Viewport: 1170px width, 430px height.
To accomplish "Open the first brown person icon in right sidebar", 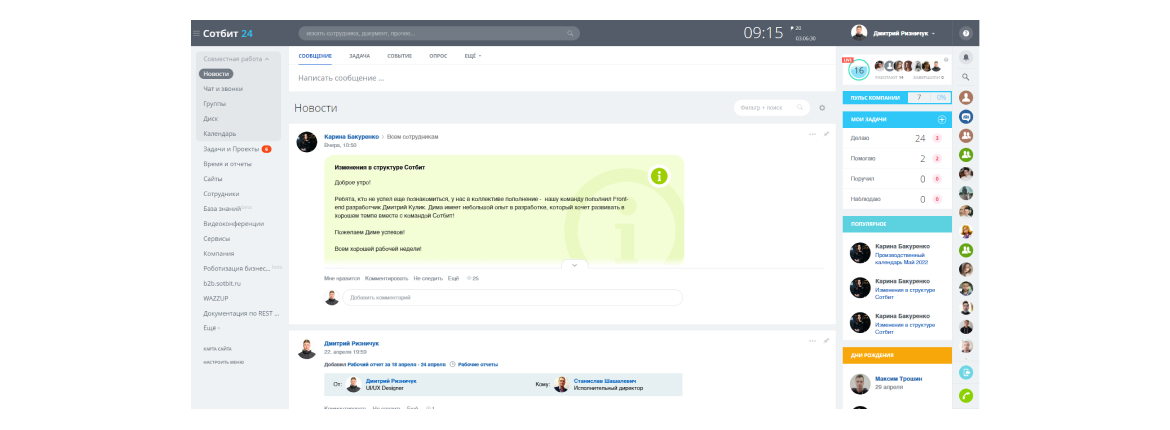I will [966, 97].
